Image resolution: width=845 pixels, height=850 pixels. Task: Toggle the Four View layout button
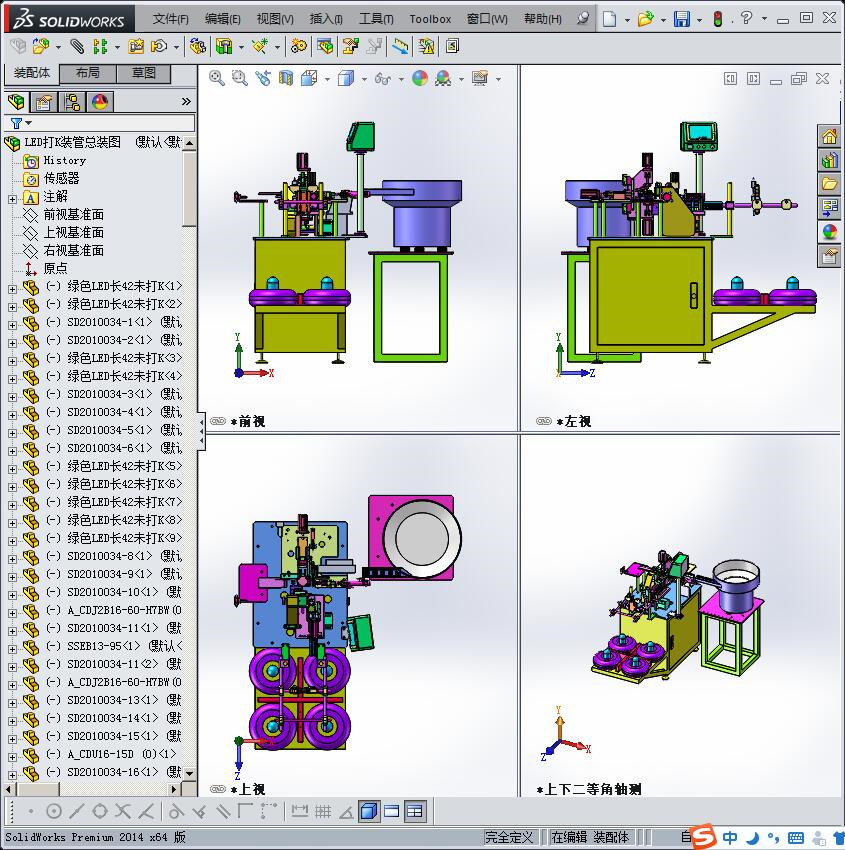(x=415, y=812)
